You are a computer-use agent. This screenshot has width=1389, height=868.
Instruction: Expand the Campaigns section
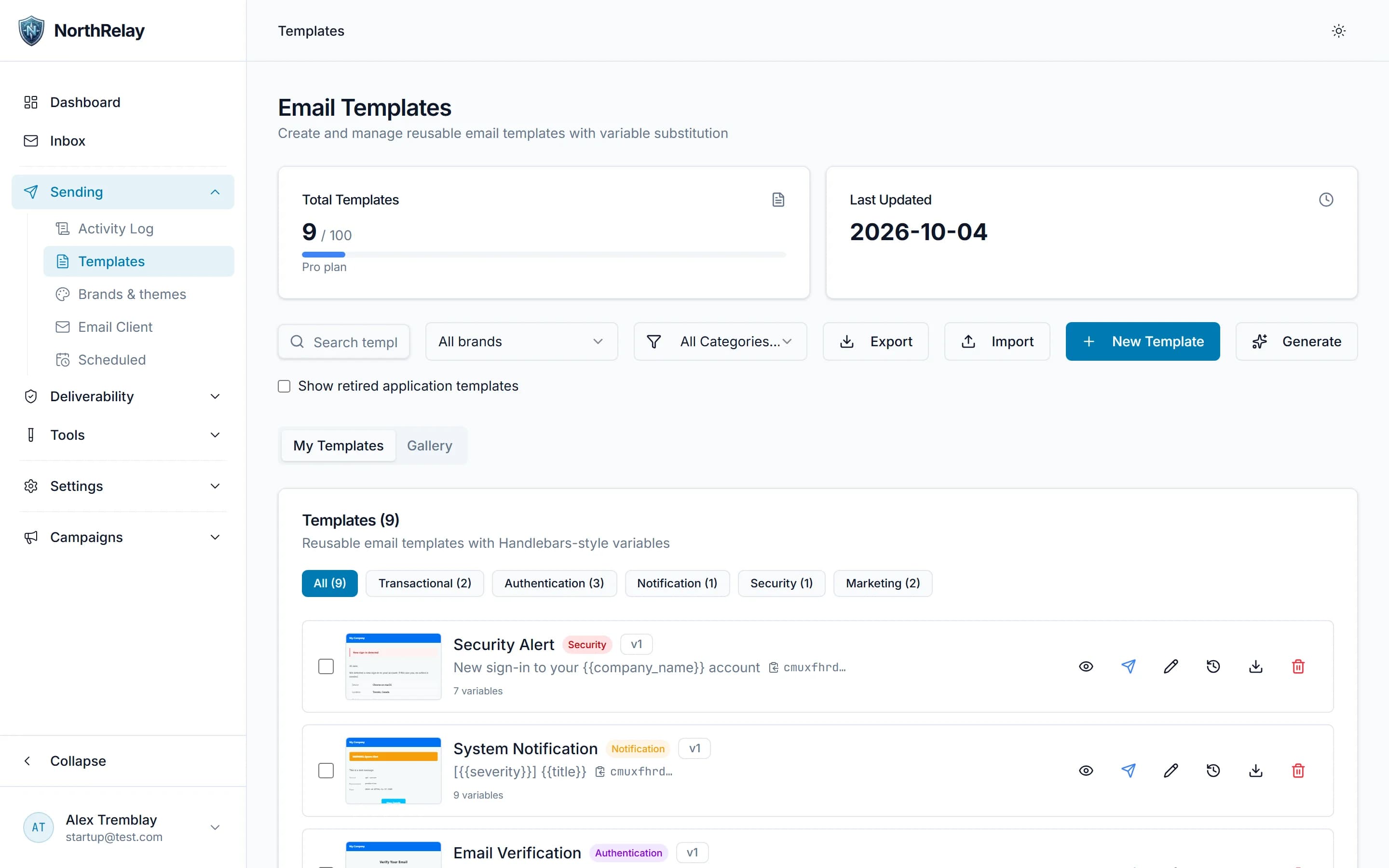click(x=123, y=537)
